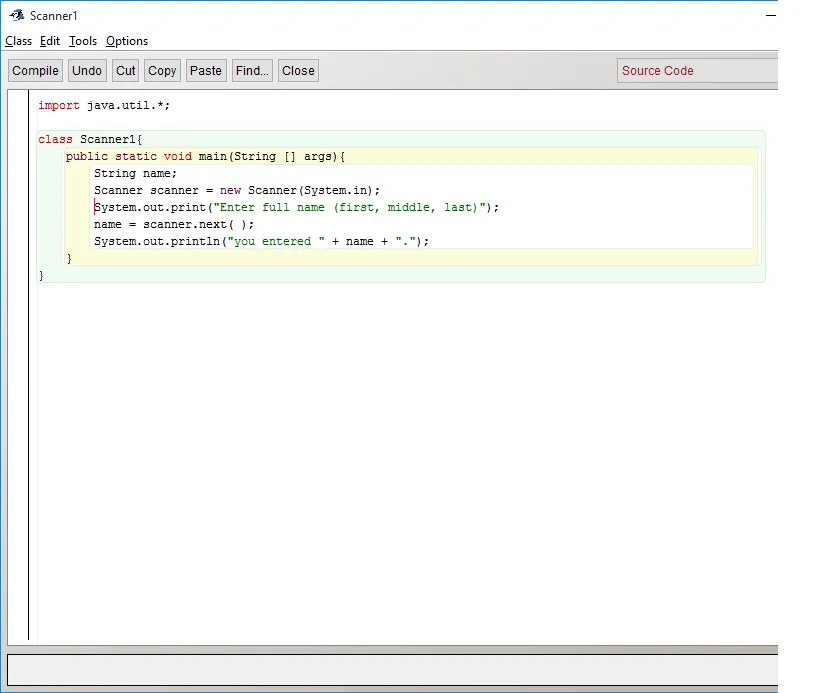This screenshot has height=693, width=819.
Task: Open the Tools menu
Action: [x=83, y=41]
